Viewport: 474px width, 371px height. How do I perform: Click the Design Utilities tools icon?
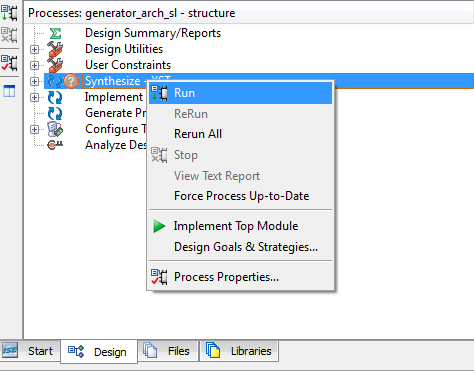[55, 49]
